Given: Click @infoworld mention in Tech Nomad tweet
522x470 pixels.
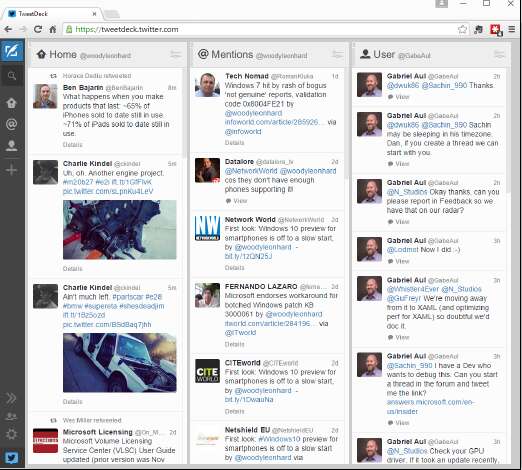Looking at the screenshot, I should click(243, 131).
